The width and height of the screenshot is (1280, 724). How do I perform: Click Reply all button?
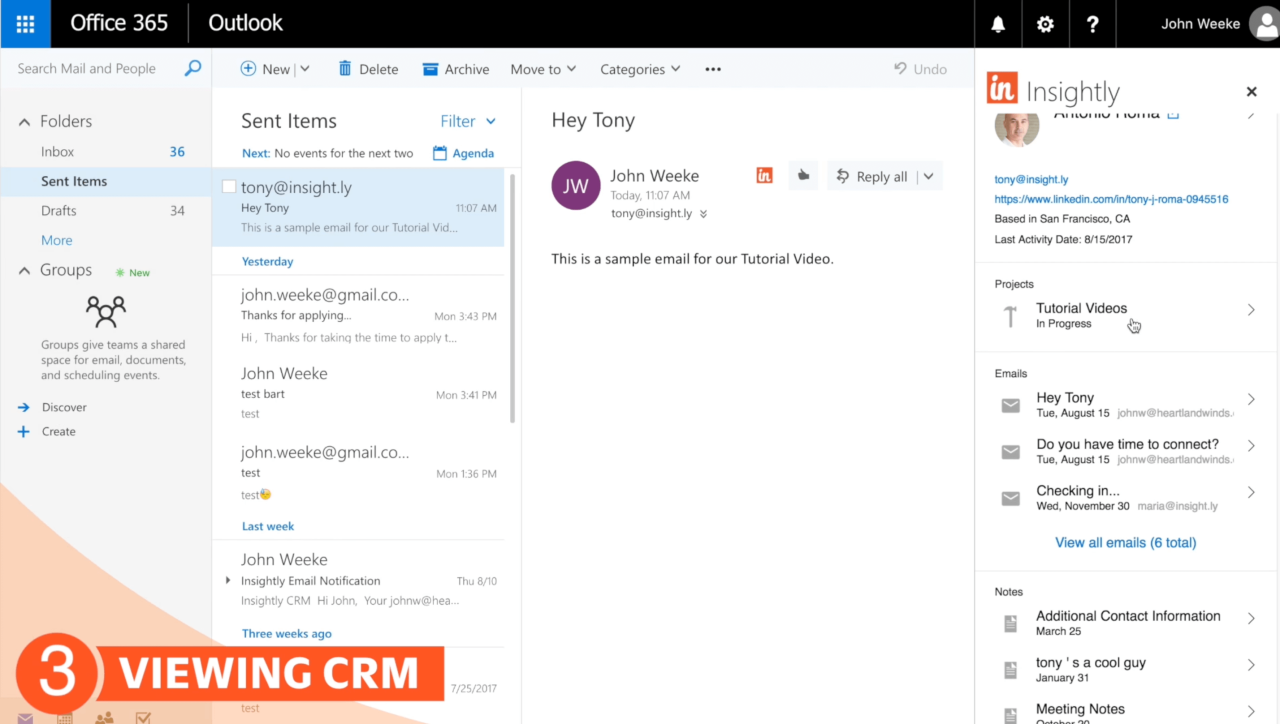(x=871, y=176)
